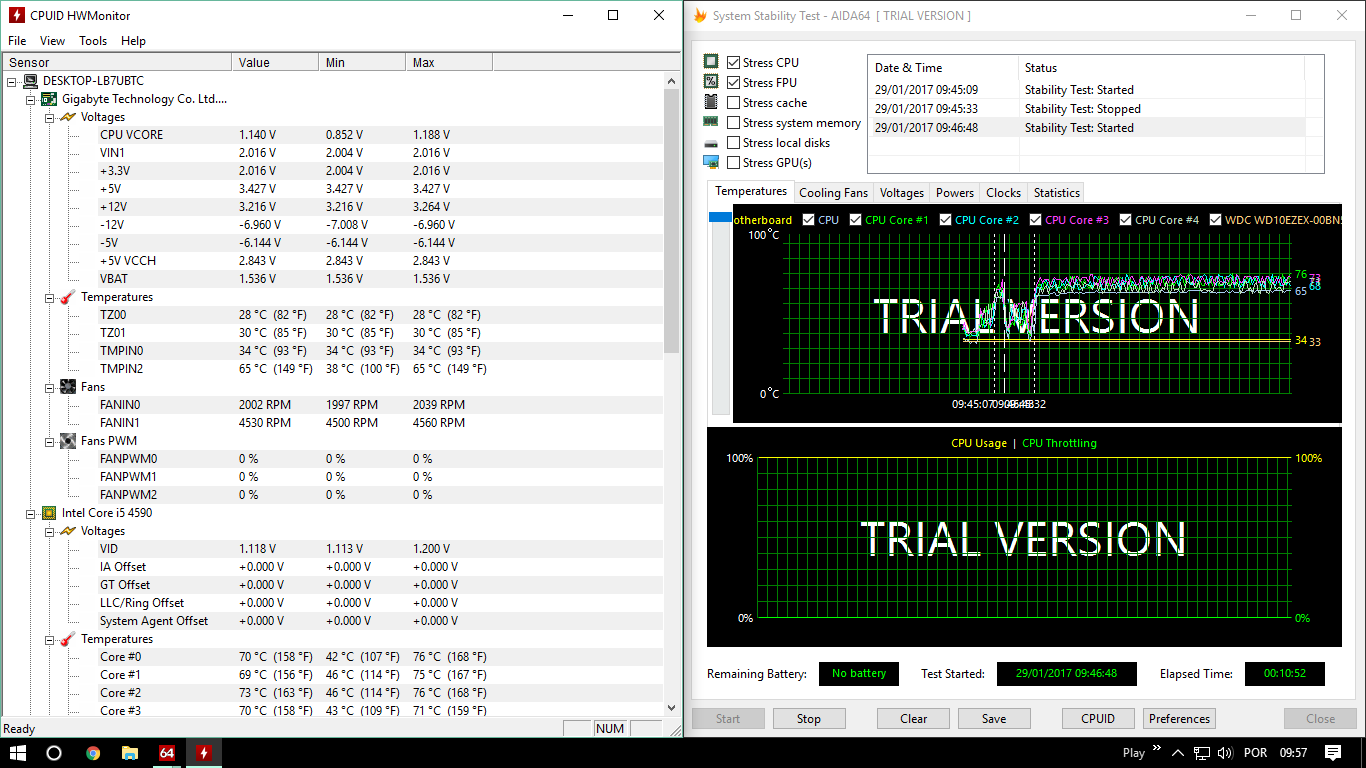Click the CPUID button
The height and width of the screenshot is (768, 1366).
1098,719
